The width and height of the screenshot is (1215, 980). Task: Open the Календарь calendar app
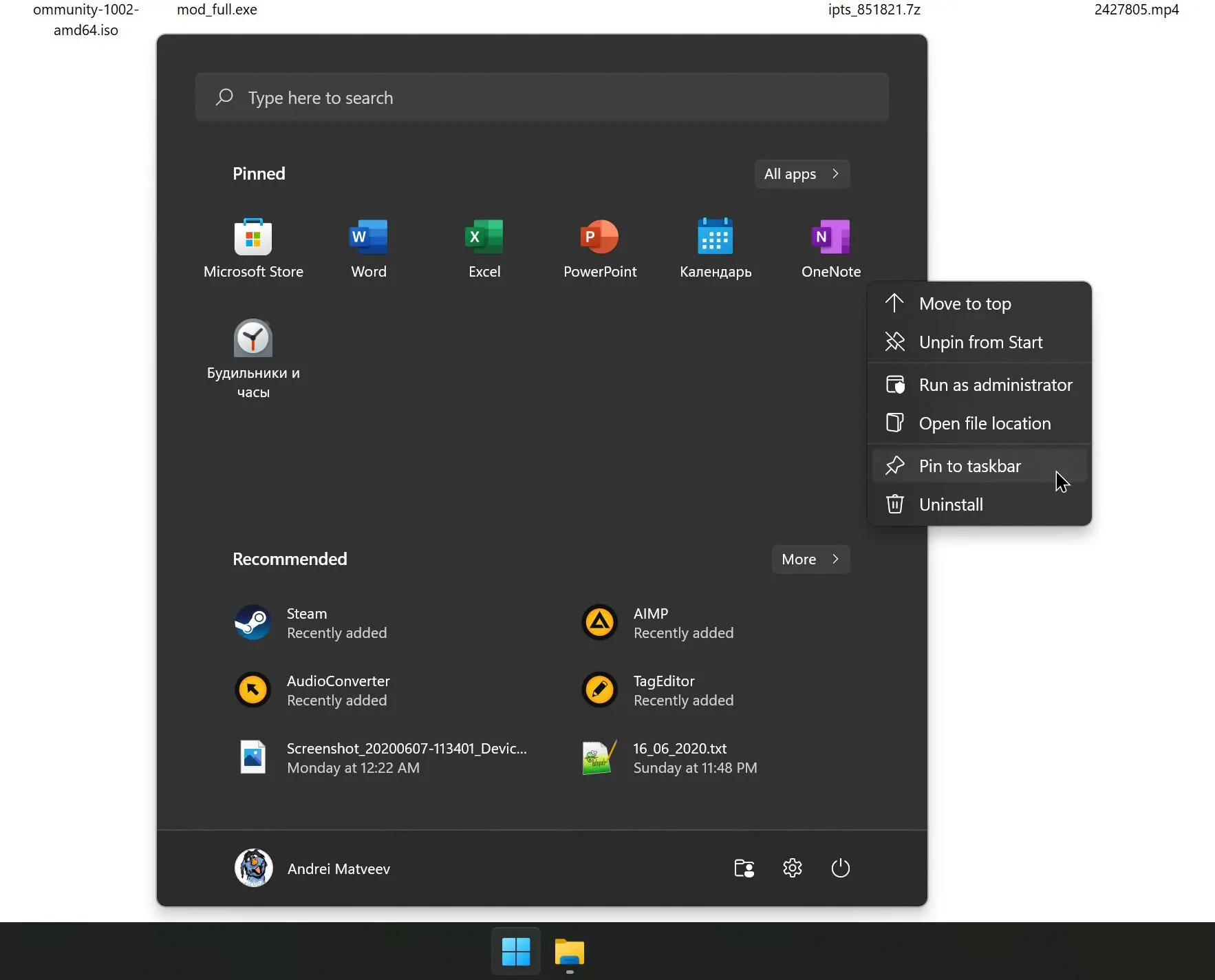[x=716, y=248]
